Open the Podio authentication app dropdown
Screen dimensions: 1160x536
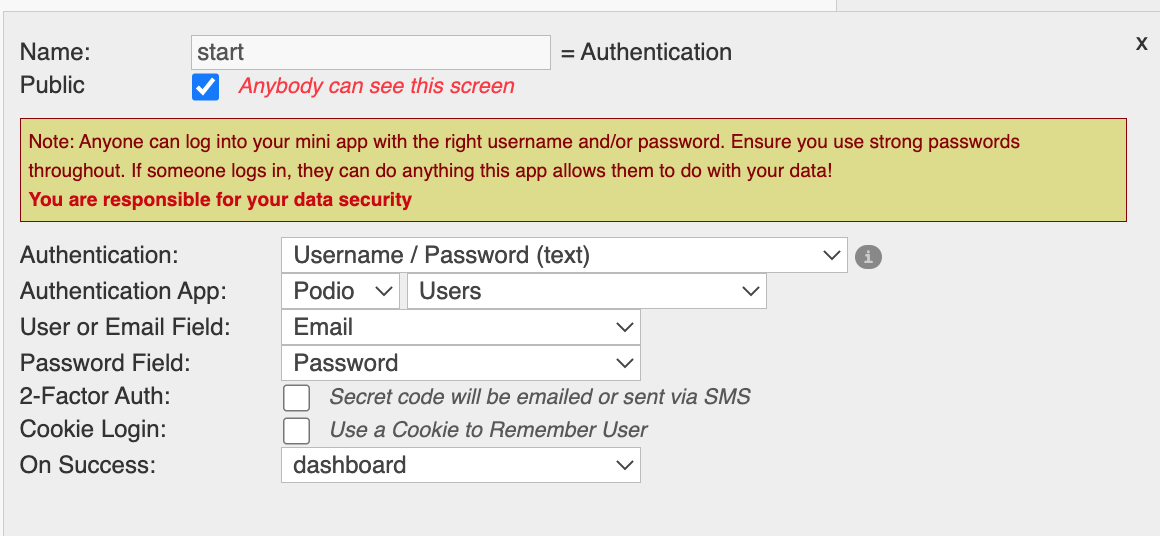341,291
